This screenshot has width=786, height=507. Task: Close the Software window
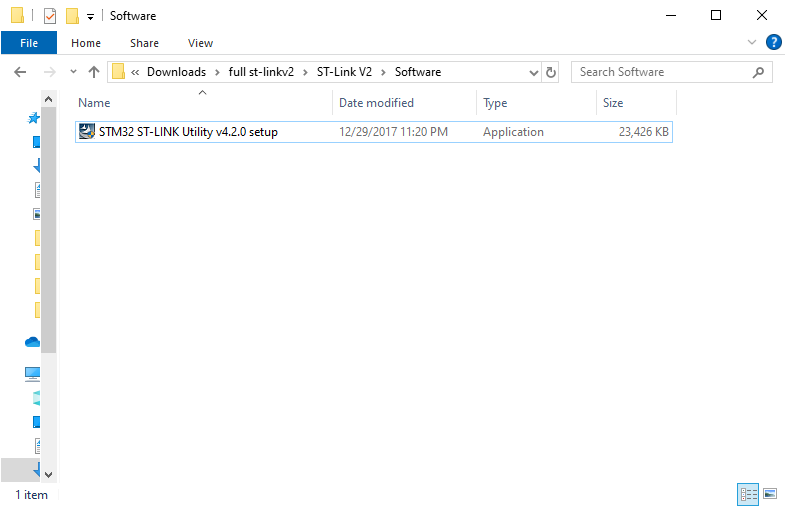tap(761, 16)
